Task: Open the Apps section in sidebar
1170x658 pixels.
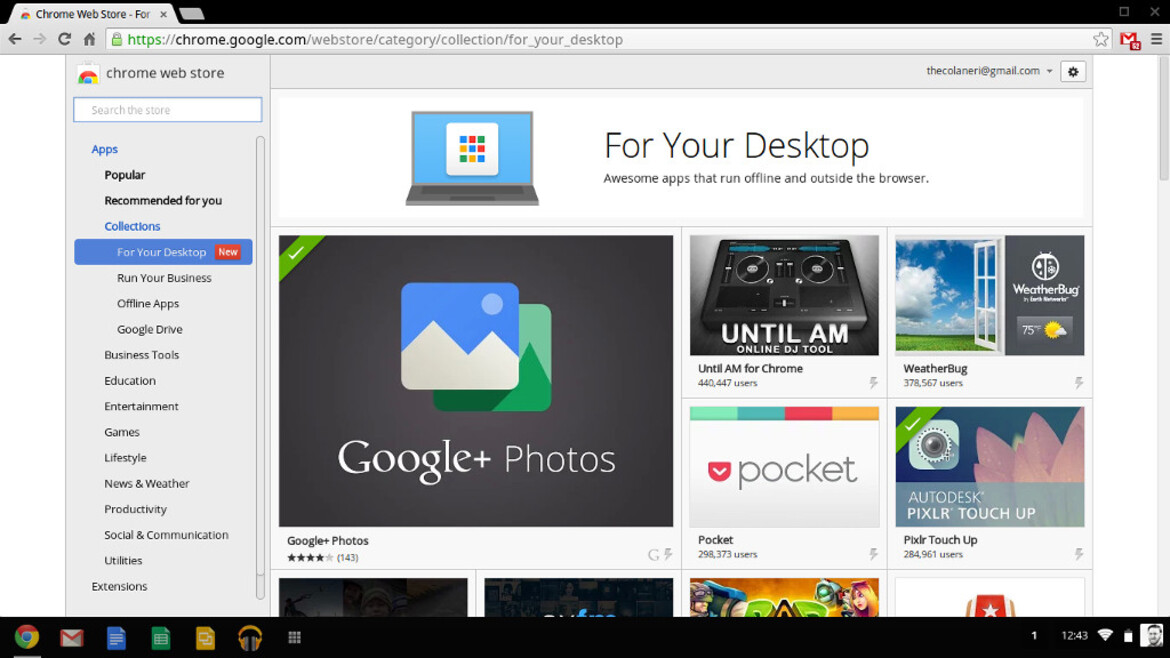Action: point(104,149)
